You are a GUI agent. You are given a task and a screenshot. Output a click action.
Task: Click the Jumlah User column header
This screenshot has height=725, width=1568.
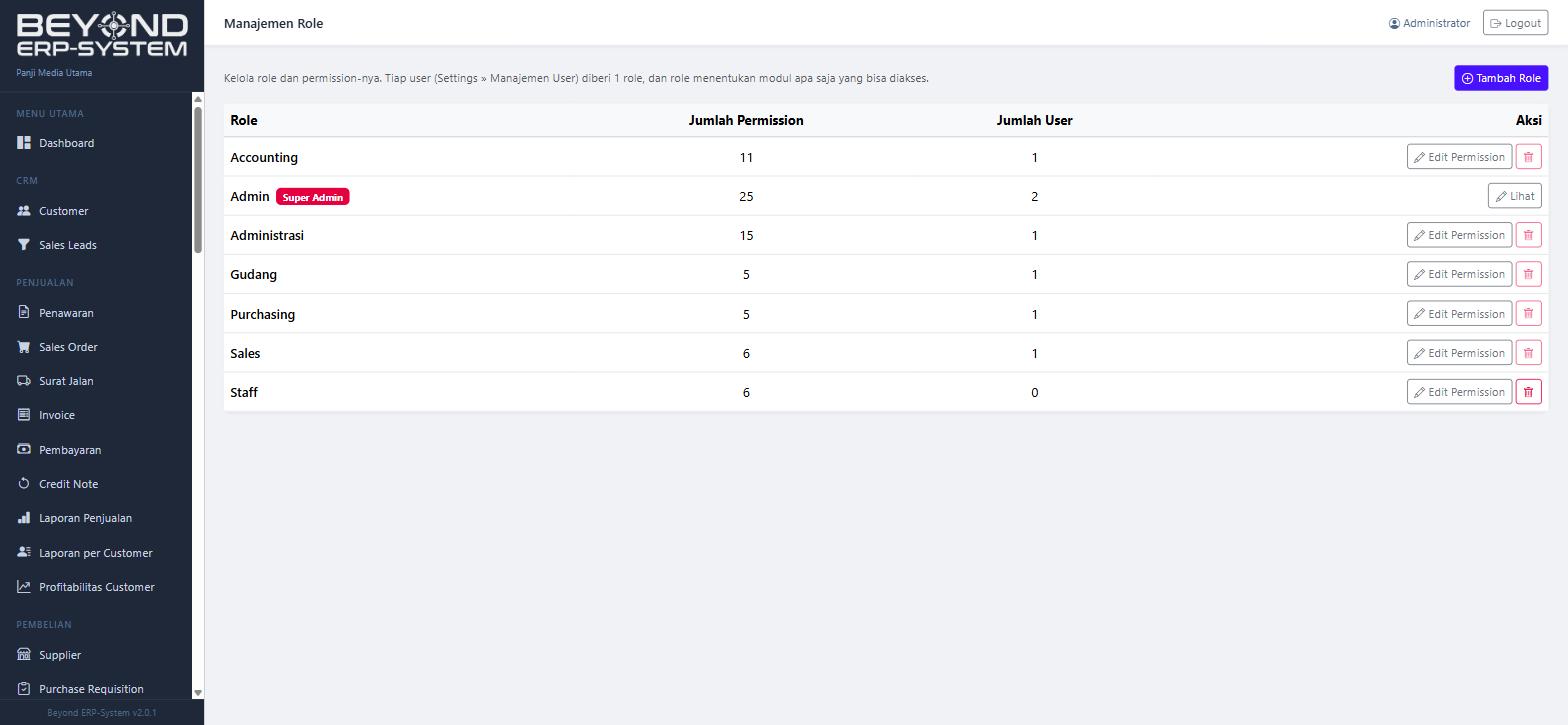(x=1034, y=120)
